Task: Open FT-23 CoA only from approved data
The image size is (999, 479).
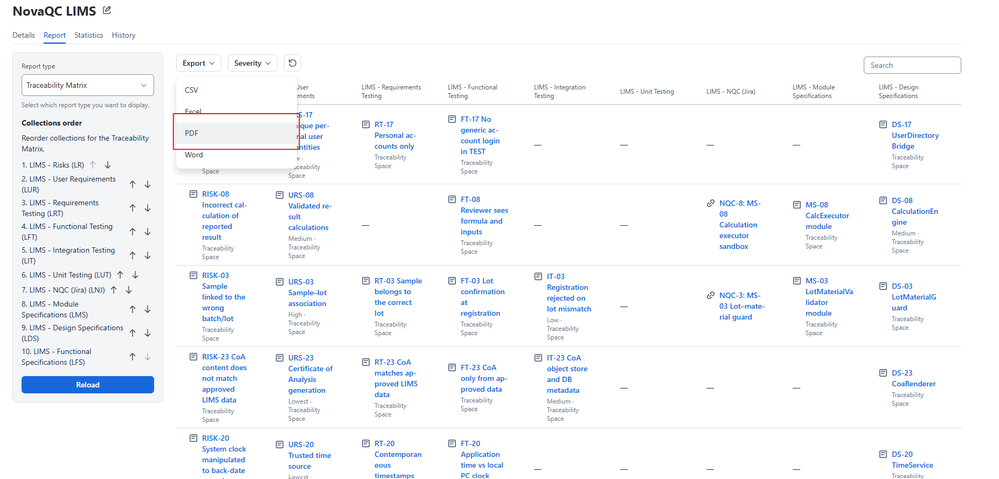Action: coord(484,378)
